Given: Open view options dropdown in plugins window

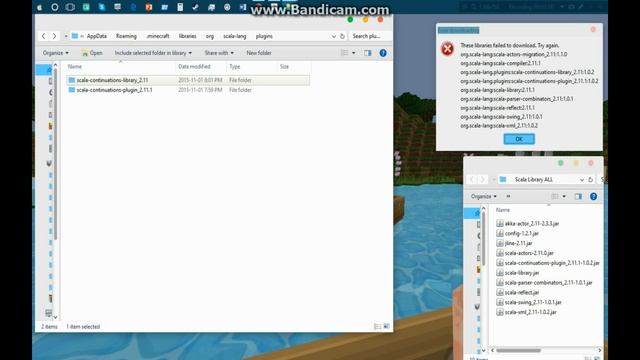Looking at the screenshot, I should coord(353,53).
